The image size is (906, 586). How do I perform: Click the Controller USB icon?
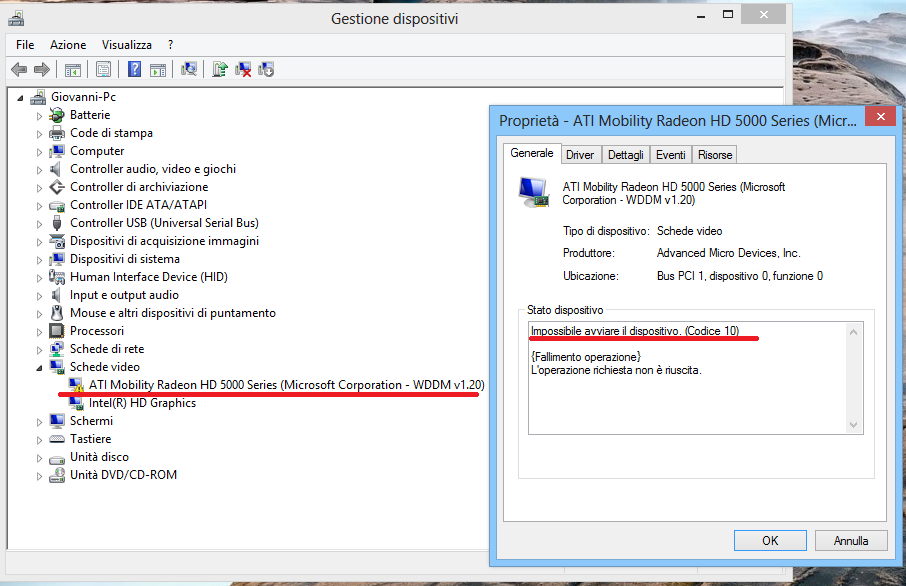pos(57,223)
